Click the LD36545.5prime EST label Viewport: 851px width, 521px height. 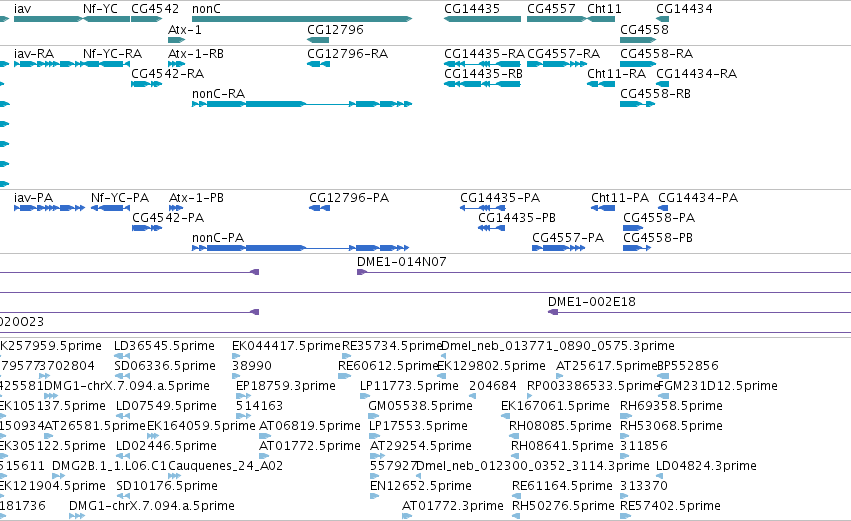pos(164,346)
